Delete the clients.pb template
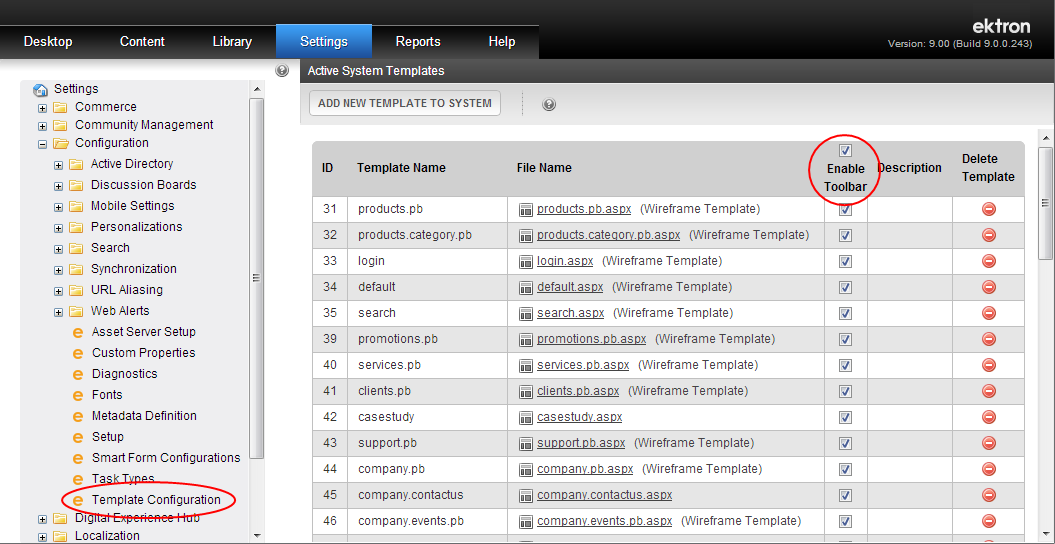Image resolution: width=1055 pixels, height=544 pixels. pyautogui.click(x=988, y=391)
